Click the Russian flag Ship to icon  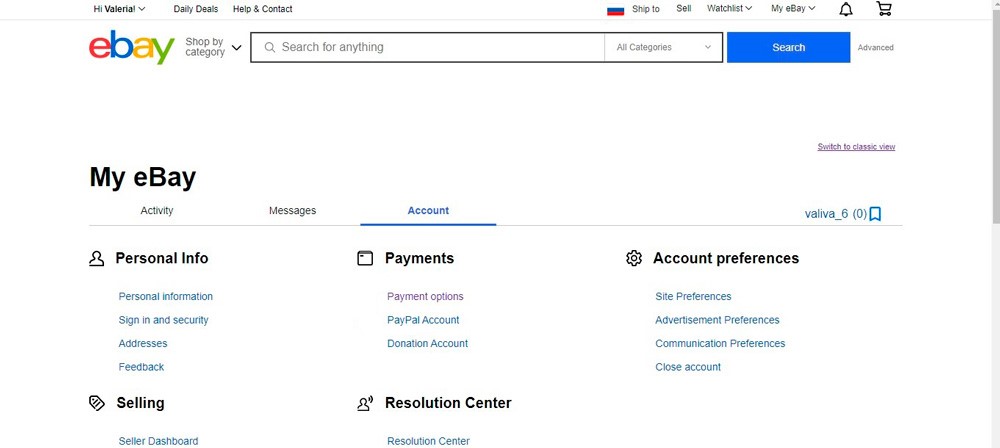pos(615,10)
